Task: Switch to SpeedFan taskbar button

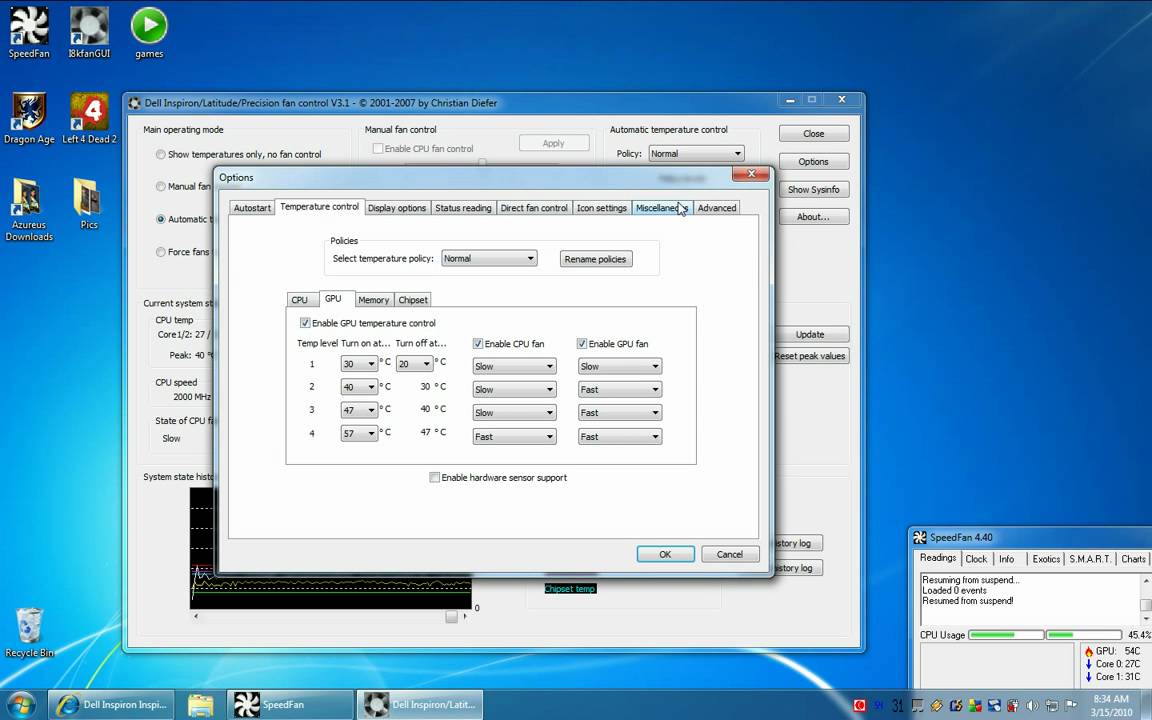Action: [289, 704]
